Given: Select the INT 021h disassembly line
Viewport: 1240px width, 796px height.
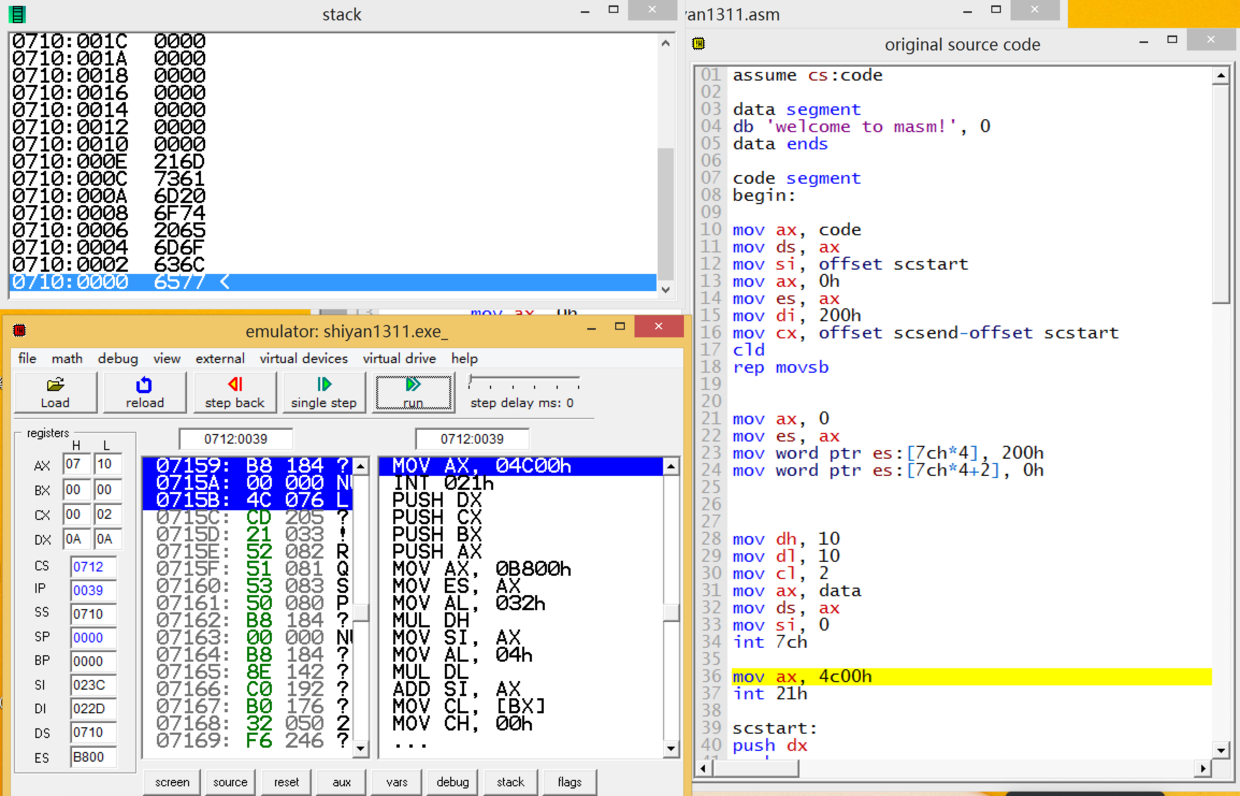Looking at the screenshot, I should pos(442,483).
